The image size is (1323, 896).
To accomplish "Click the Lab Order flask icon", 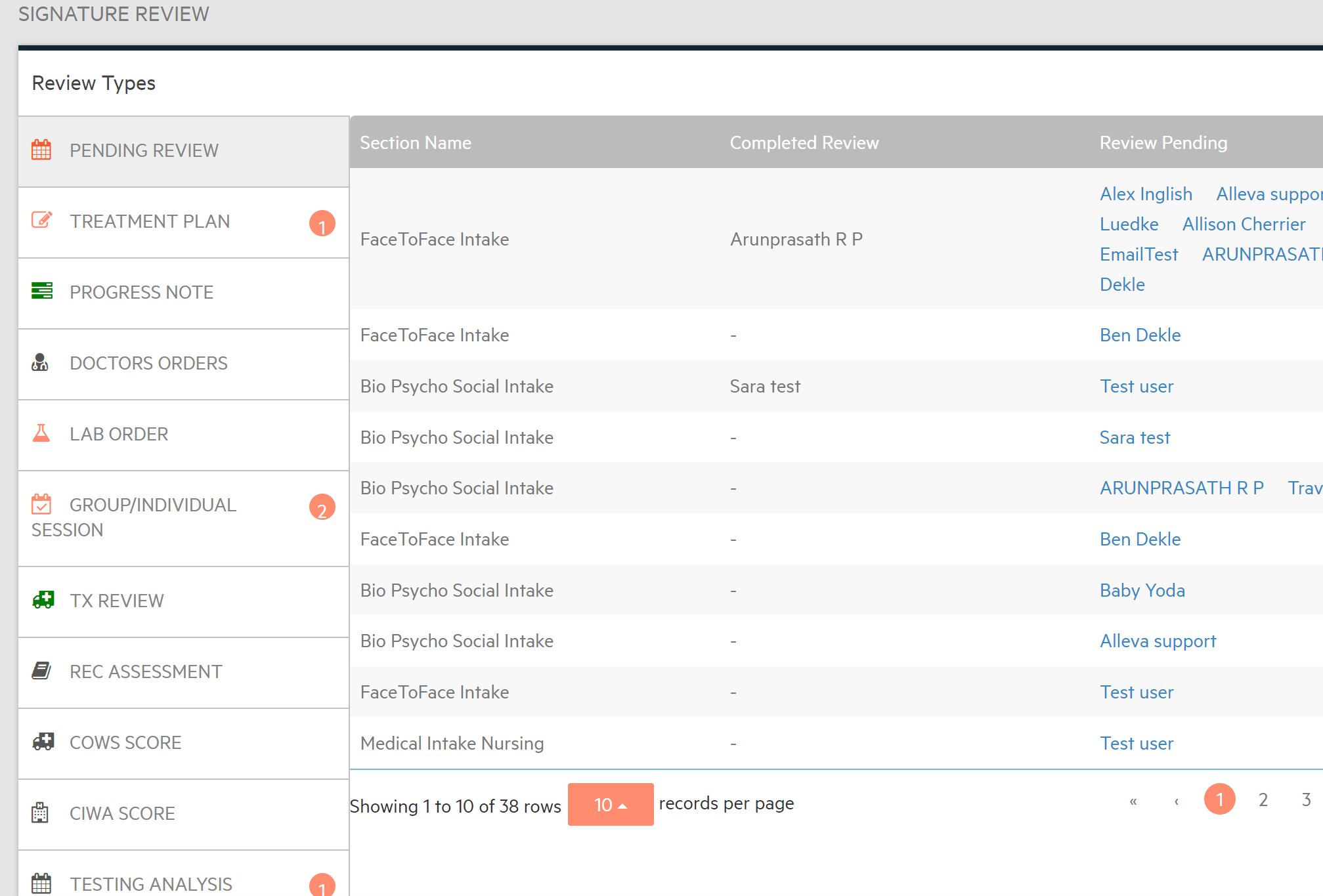I will point(41,433).
